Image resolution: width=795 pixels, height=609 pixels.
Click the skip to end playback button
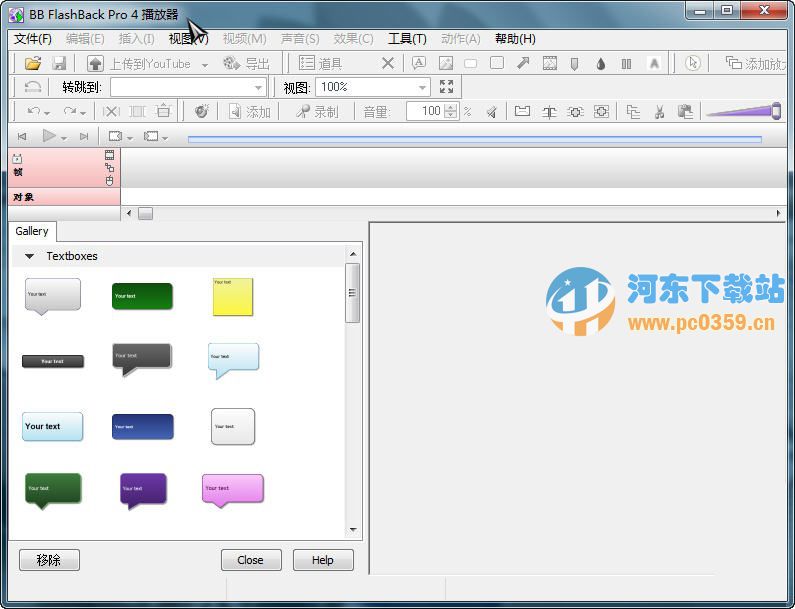tap(84, 136)
